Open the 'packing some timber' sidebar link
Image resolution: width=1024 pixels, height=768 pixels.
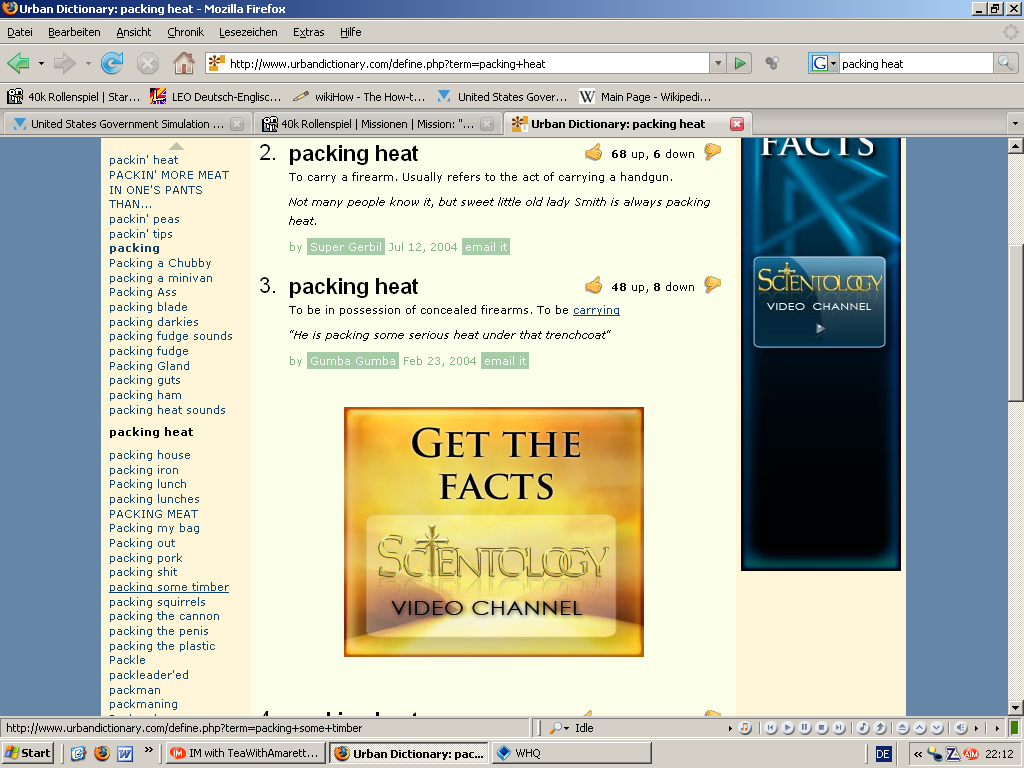coord(169,587)
